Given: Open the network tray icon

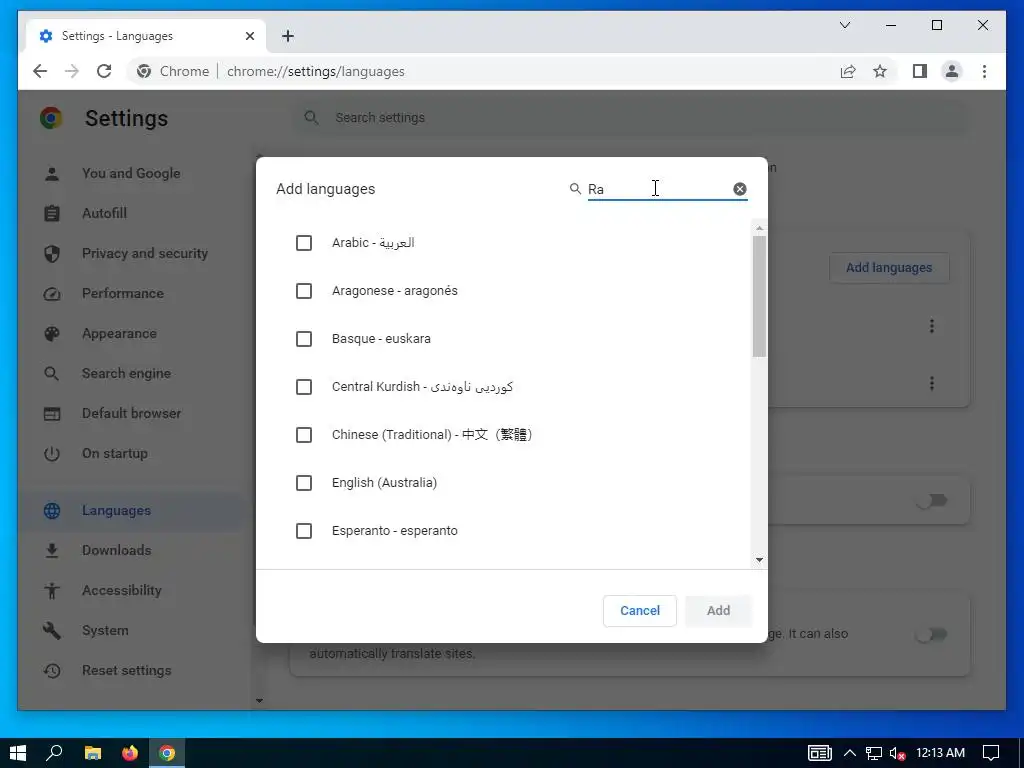Looking at the screenshot, I should click(874, 753).
